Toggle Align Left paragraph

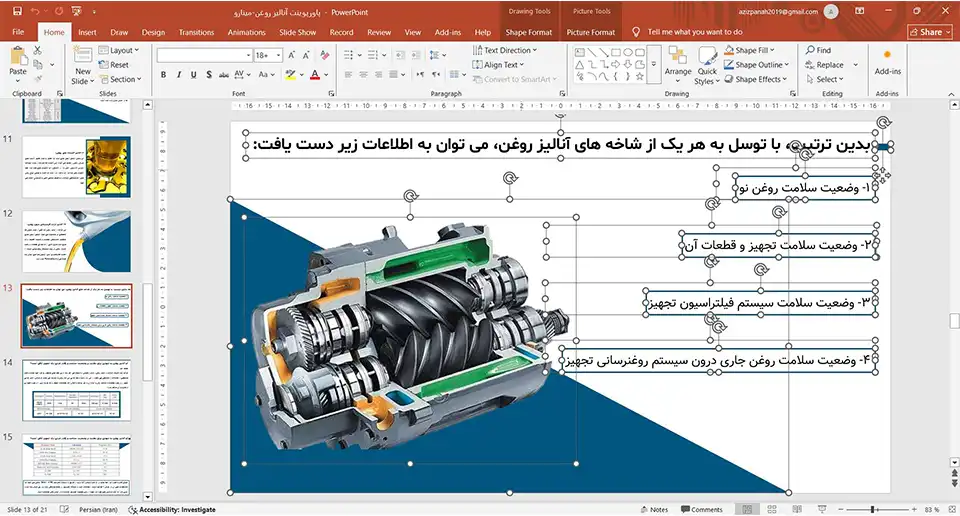point(348,75)
